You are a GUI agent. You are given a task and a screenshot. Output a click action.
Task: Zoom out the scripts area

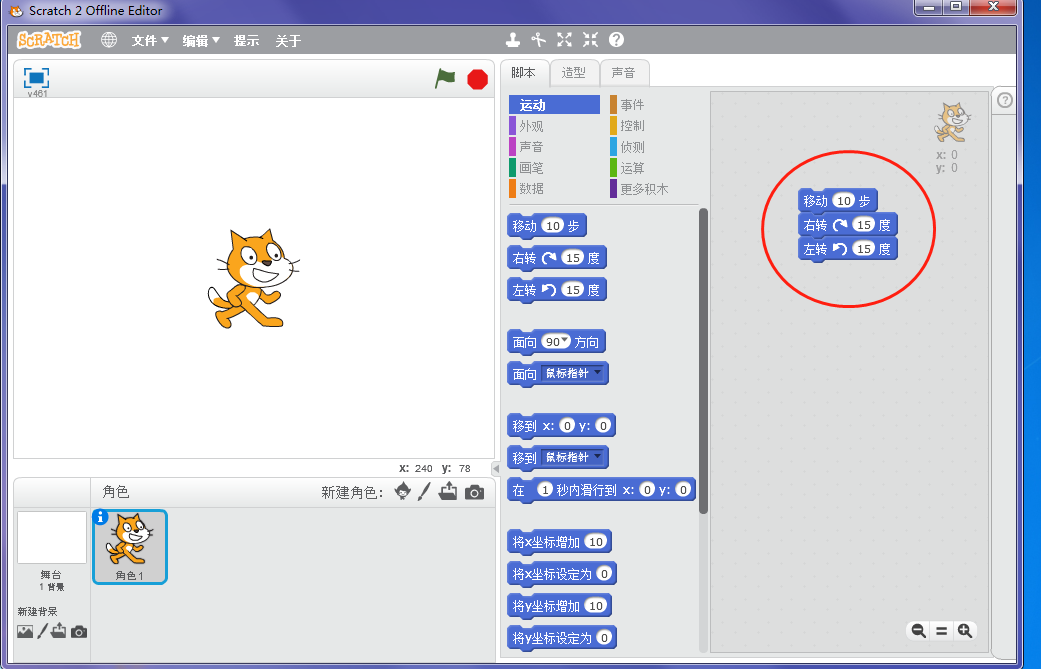[x=919, y=631]
